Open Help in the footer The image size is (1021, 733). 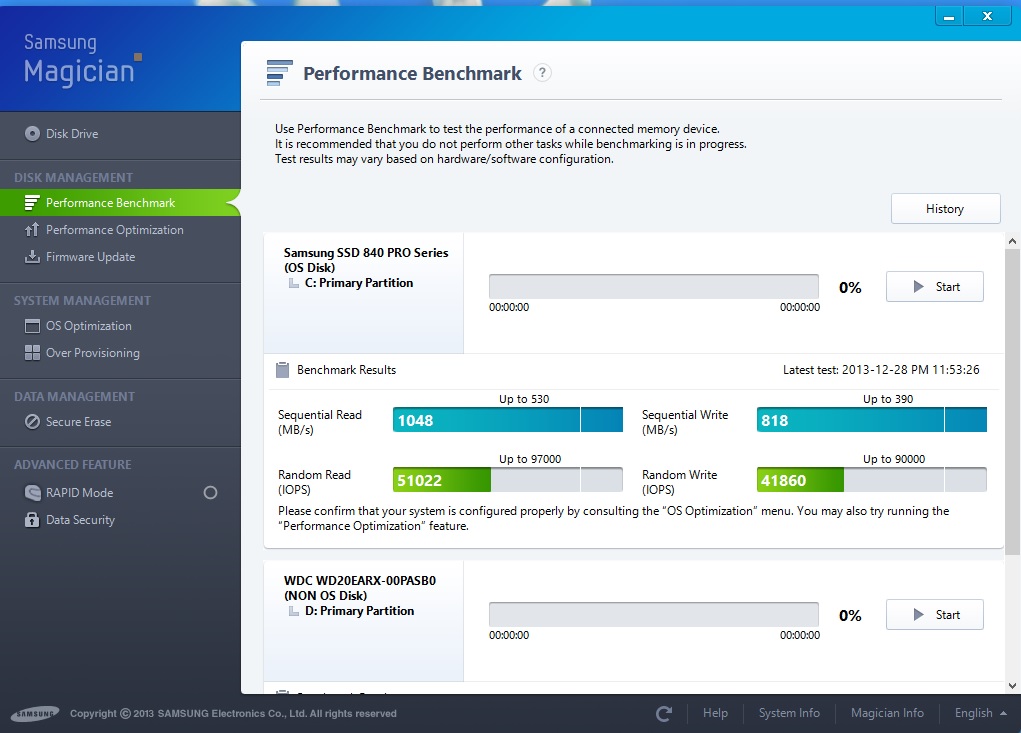(715, 713)
